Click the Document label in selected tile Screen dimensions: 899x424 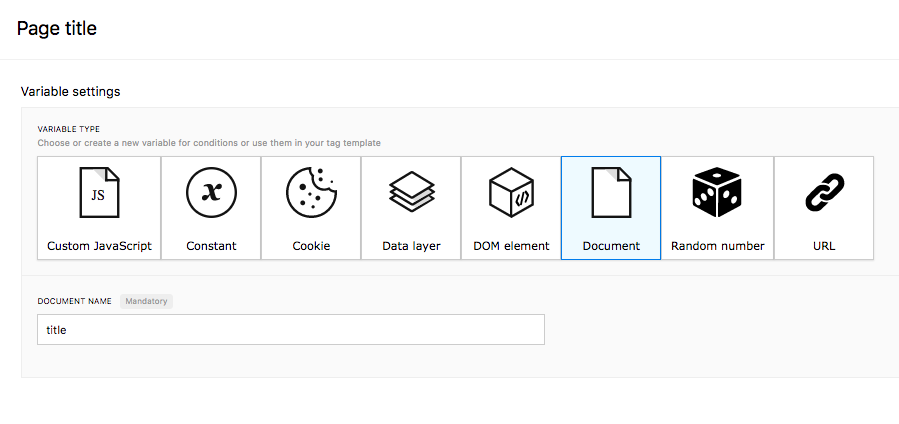tap(611, 246)
